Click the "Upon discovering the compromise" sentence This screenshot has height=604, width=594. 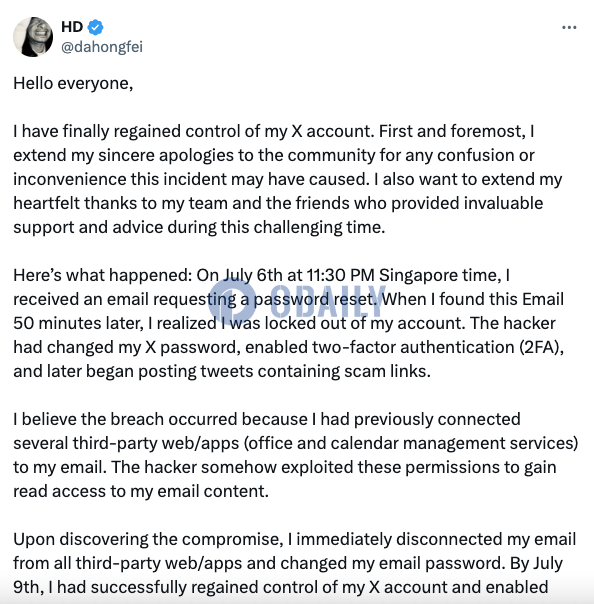click(x=148, y=539)
